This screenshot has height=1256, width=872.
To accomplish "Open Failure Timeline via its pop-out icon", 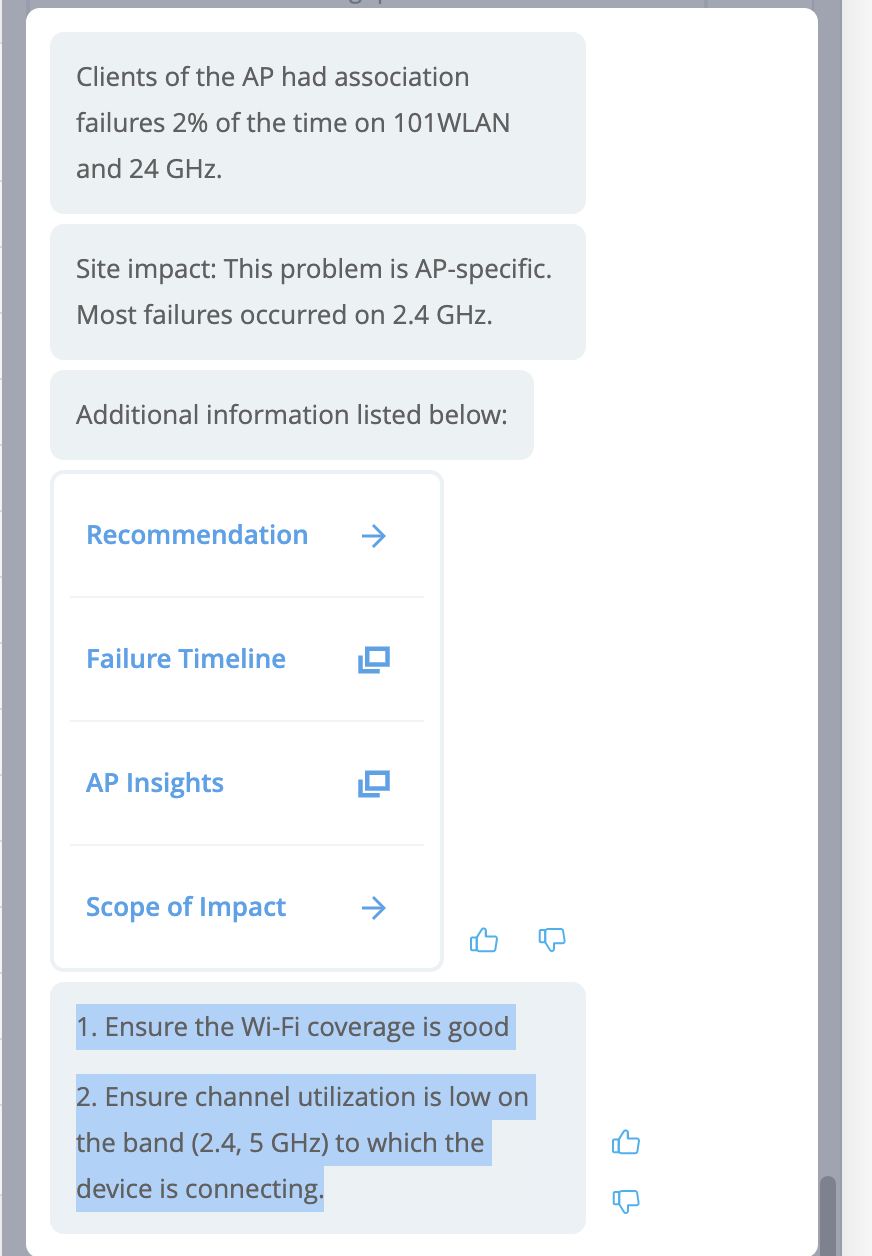I will coord(373,660).
